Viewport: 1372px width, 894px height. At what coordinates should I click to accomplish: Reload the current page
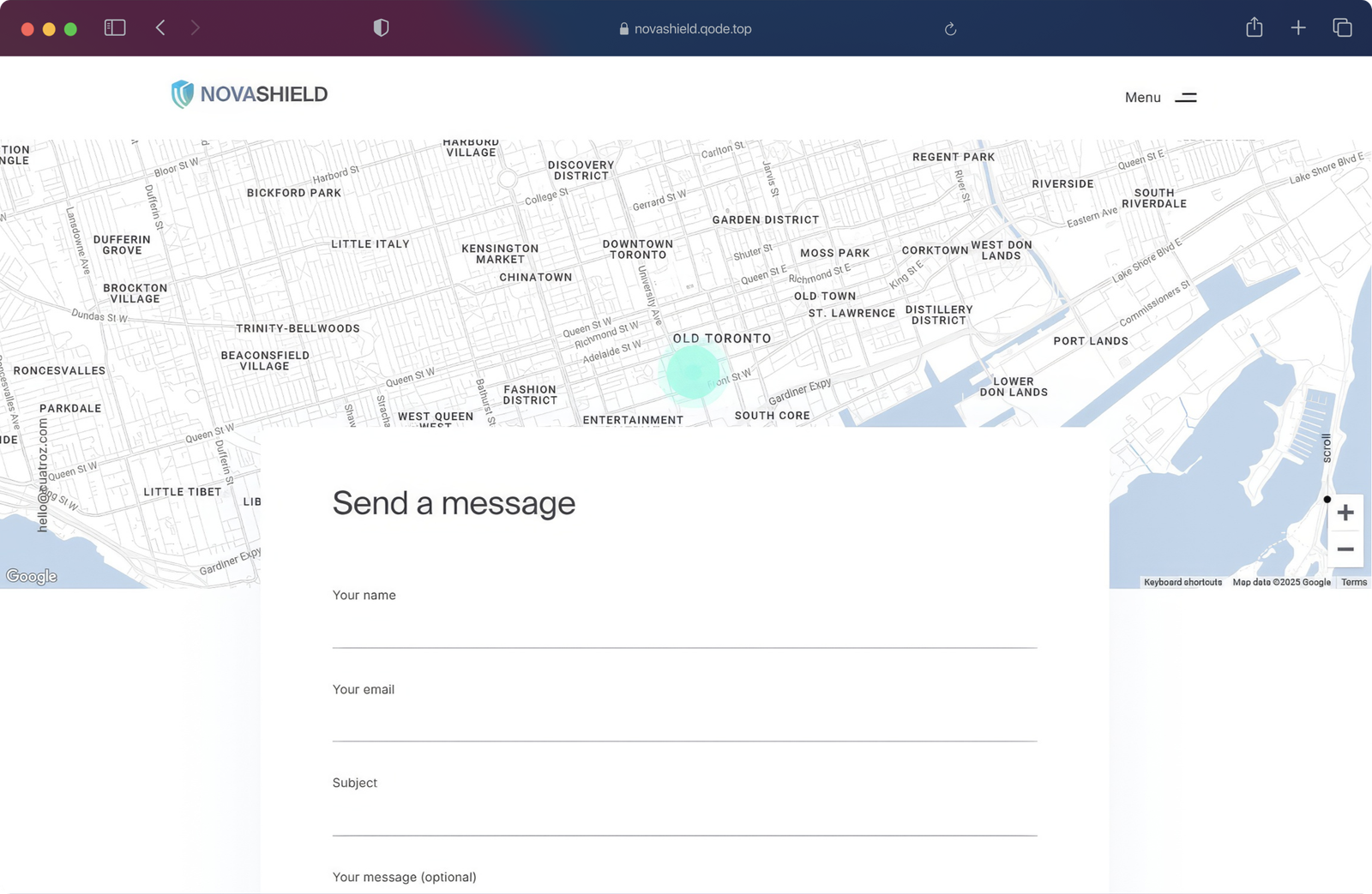click(950, 29)
